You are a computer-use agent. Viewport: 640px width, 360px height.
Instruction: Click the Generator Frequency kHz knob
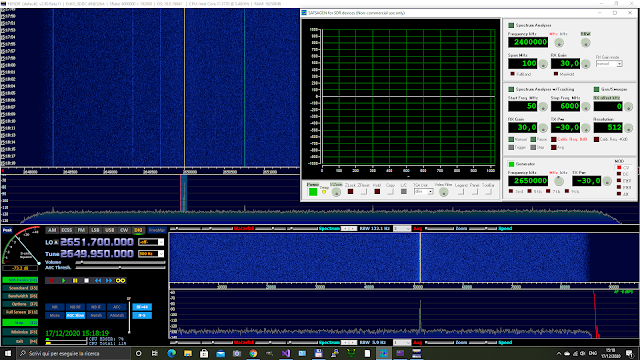click(559, 181)
